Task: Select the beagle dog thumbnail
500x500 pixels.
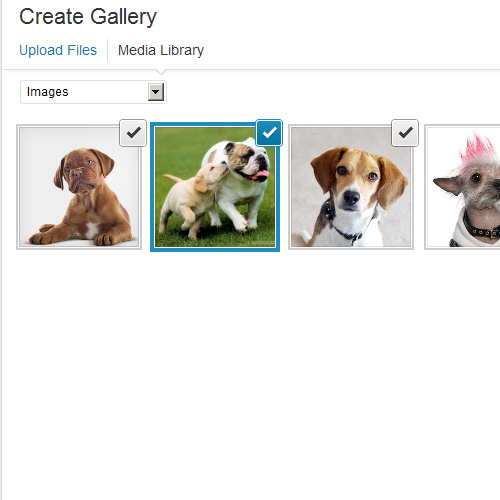Action: (x=351, y=187)
